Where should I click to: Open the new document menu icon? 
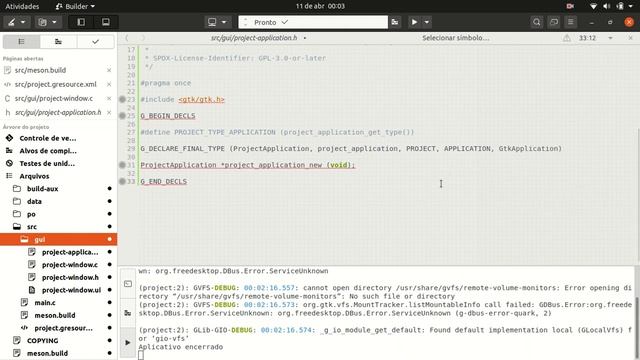pyautogui.click(x=42, y=22)
